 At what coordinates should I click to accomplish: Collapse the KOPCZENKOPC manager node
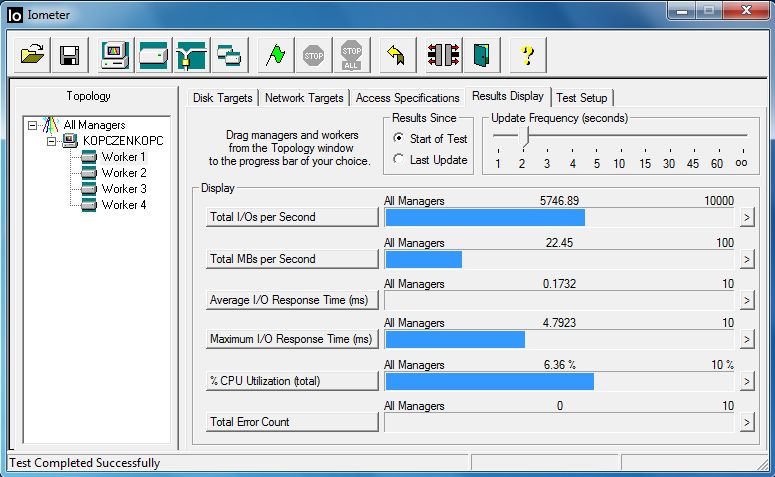click(x=51, y=141)
